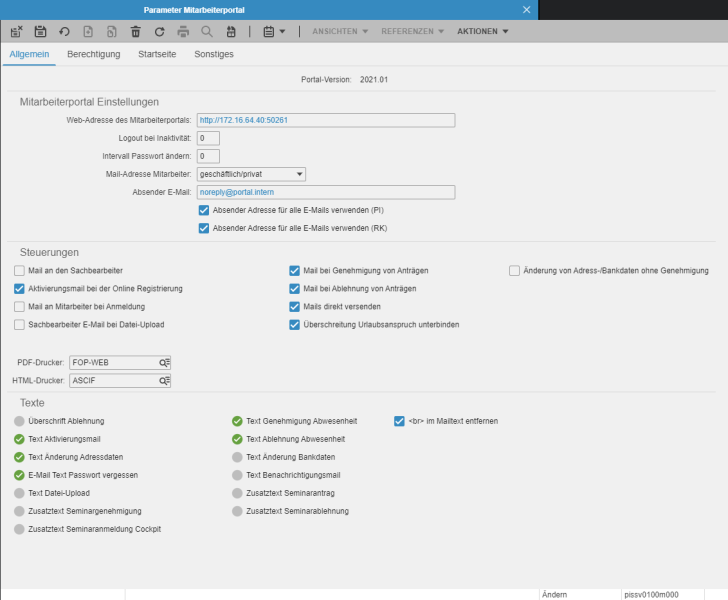Viewport: 728px width, 600px height.
Task: Click the pissv0100m000 status bar entry
Action: [x=651, y=594]
